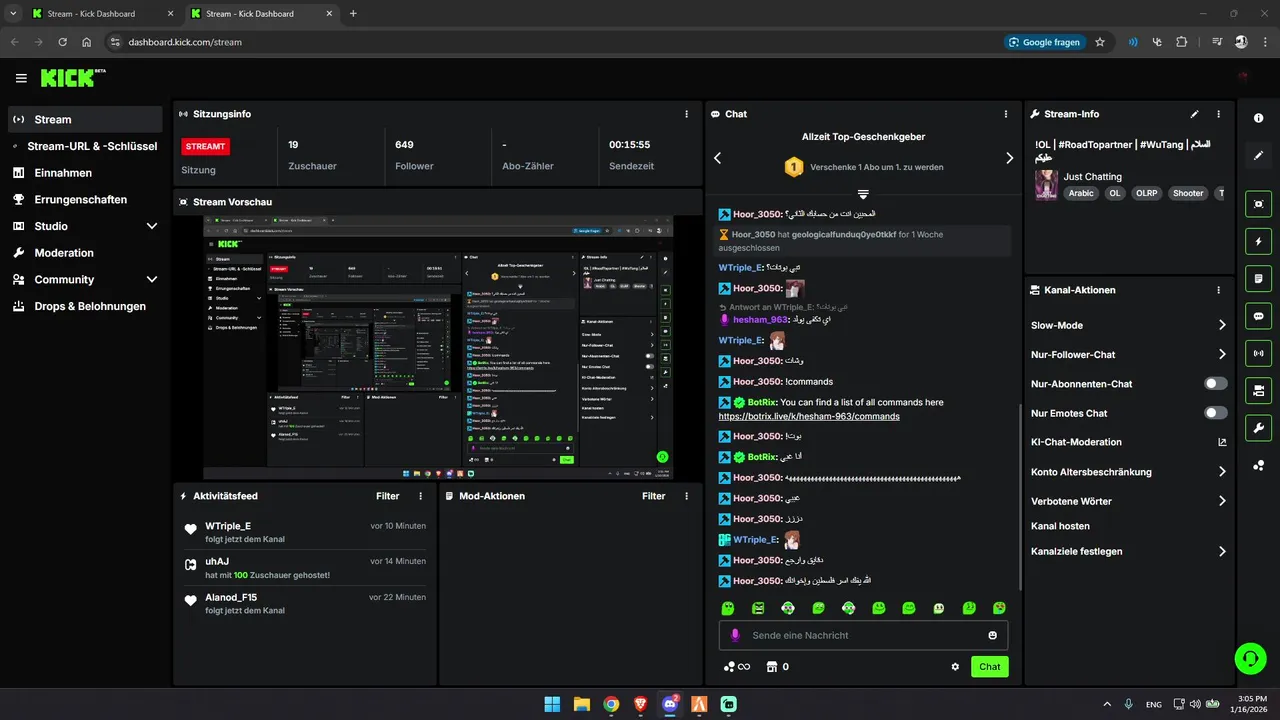Open Stream-URL & -Schlüssel page
The height and width of the screenshot is (720, 1280).
point(85,146)
